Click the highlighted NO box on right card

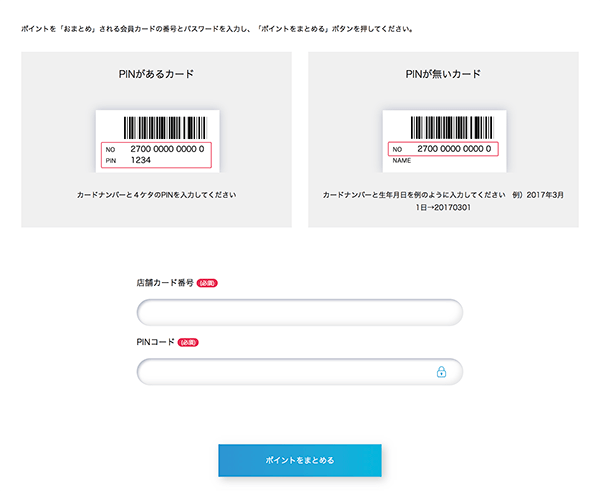tap(443, 149)
